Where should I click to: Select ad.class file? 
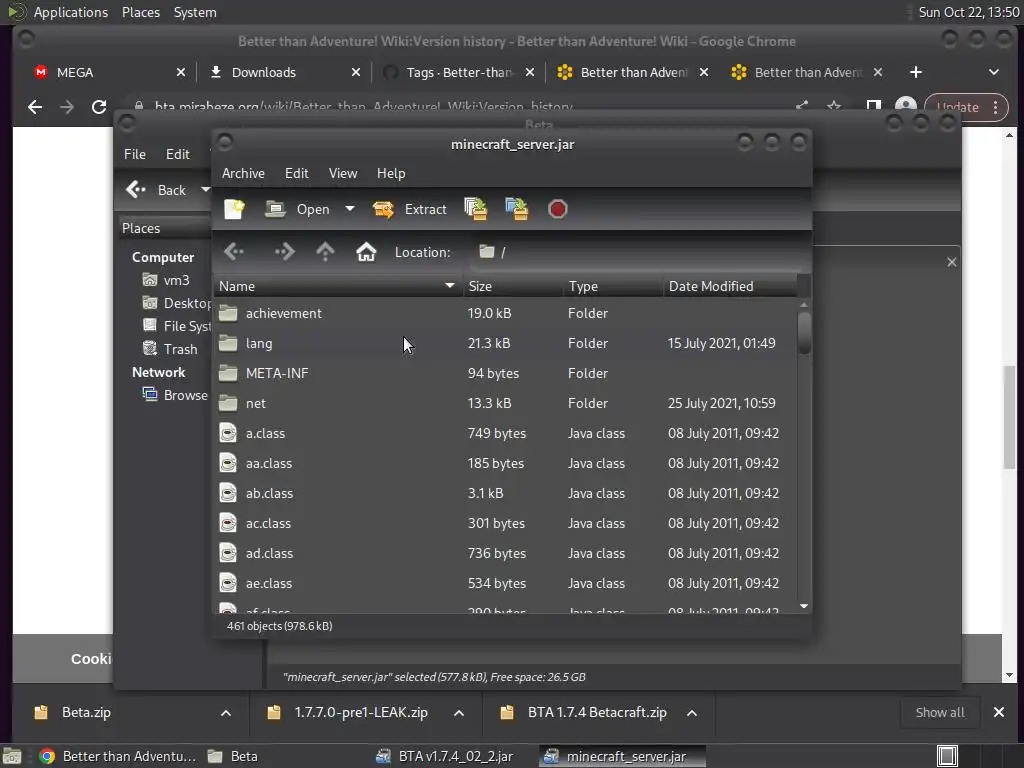click(505, 554)
